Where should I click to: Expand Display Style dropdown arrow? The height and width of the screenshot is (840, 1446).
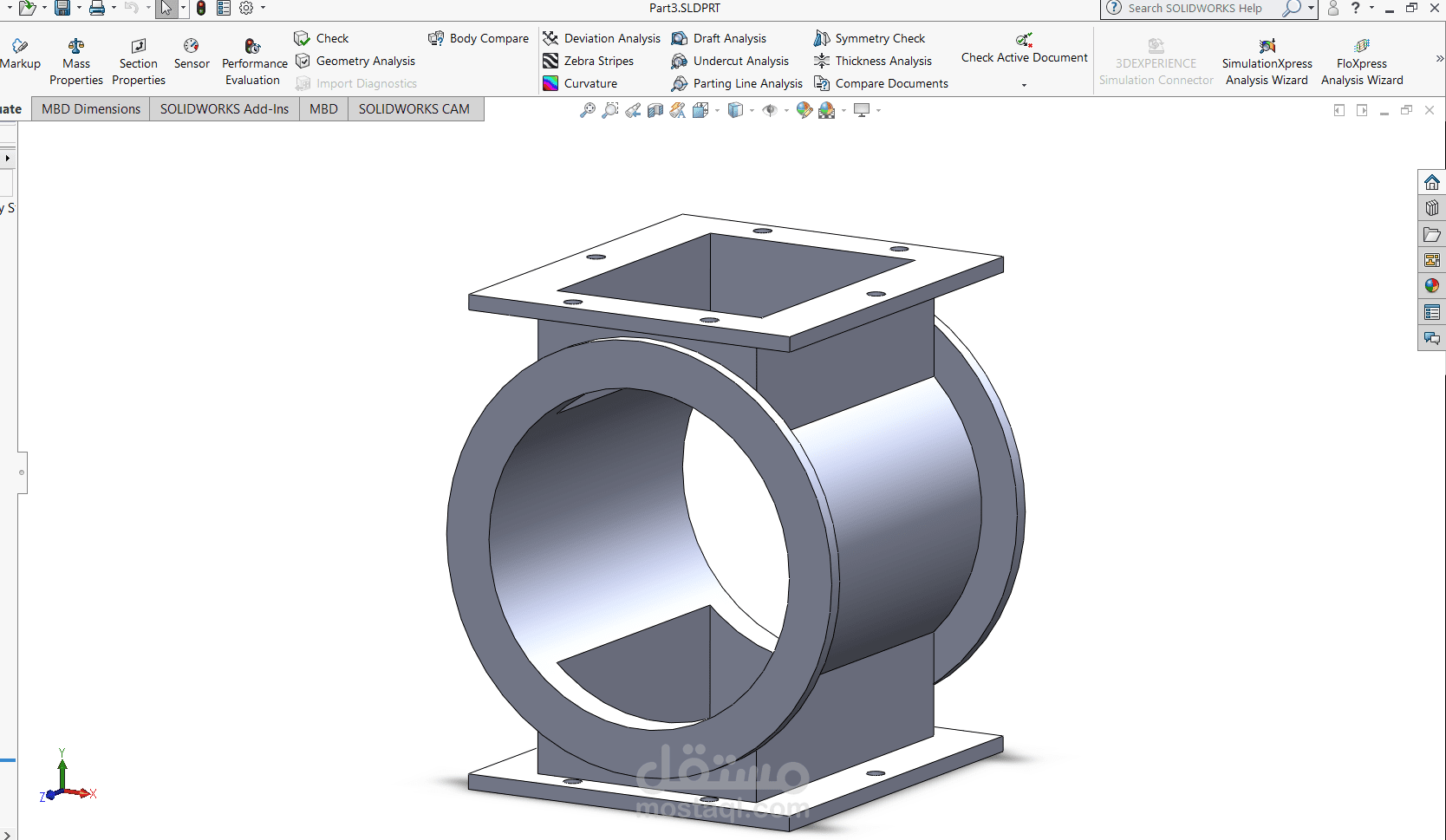[x=752, y=111]
